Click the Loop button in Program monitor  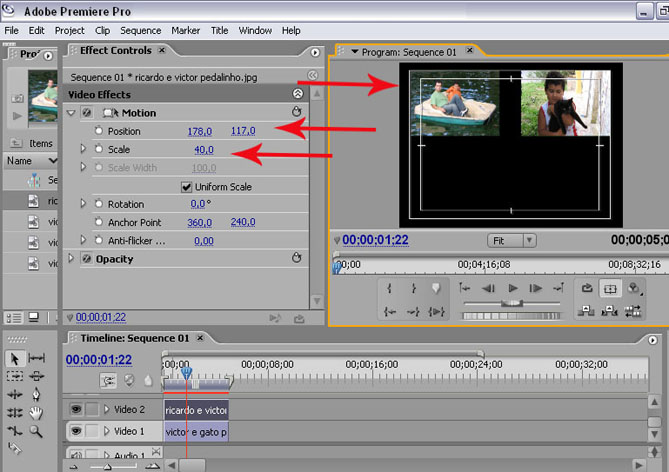587,288
